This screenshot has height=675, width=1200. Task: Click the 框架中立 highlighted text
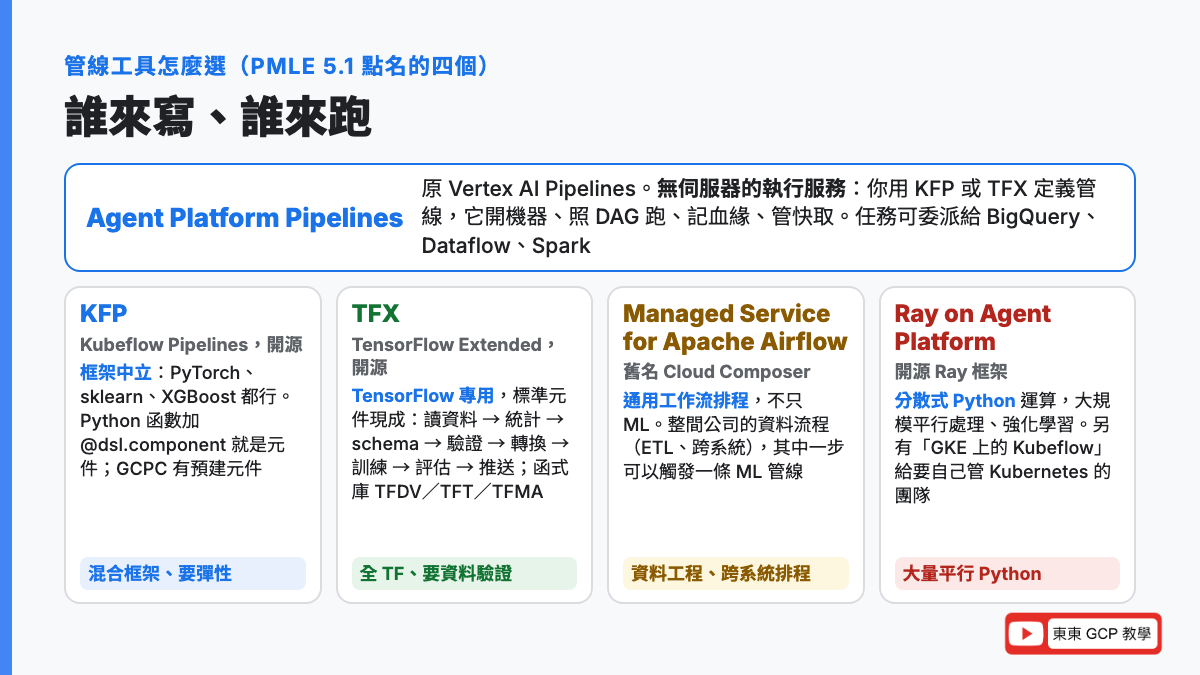click(115, 373)
